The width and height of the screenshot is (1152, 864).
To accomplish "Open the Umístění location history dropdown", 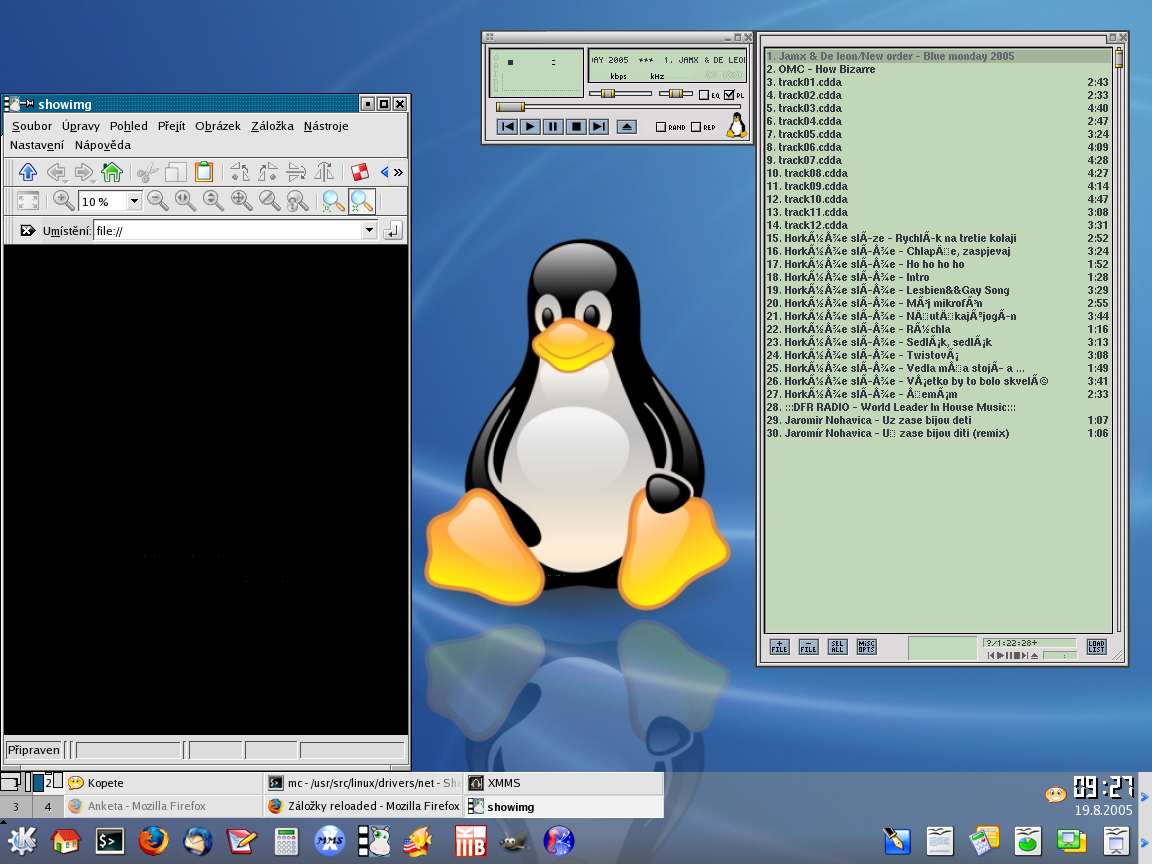I will click(x=369, y=231).
